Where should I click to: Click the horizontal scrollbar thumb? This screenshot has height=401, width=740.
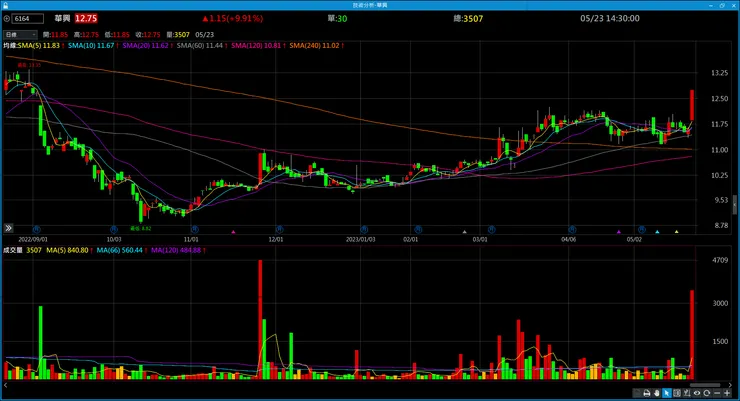coord(705,385)
